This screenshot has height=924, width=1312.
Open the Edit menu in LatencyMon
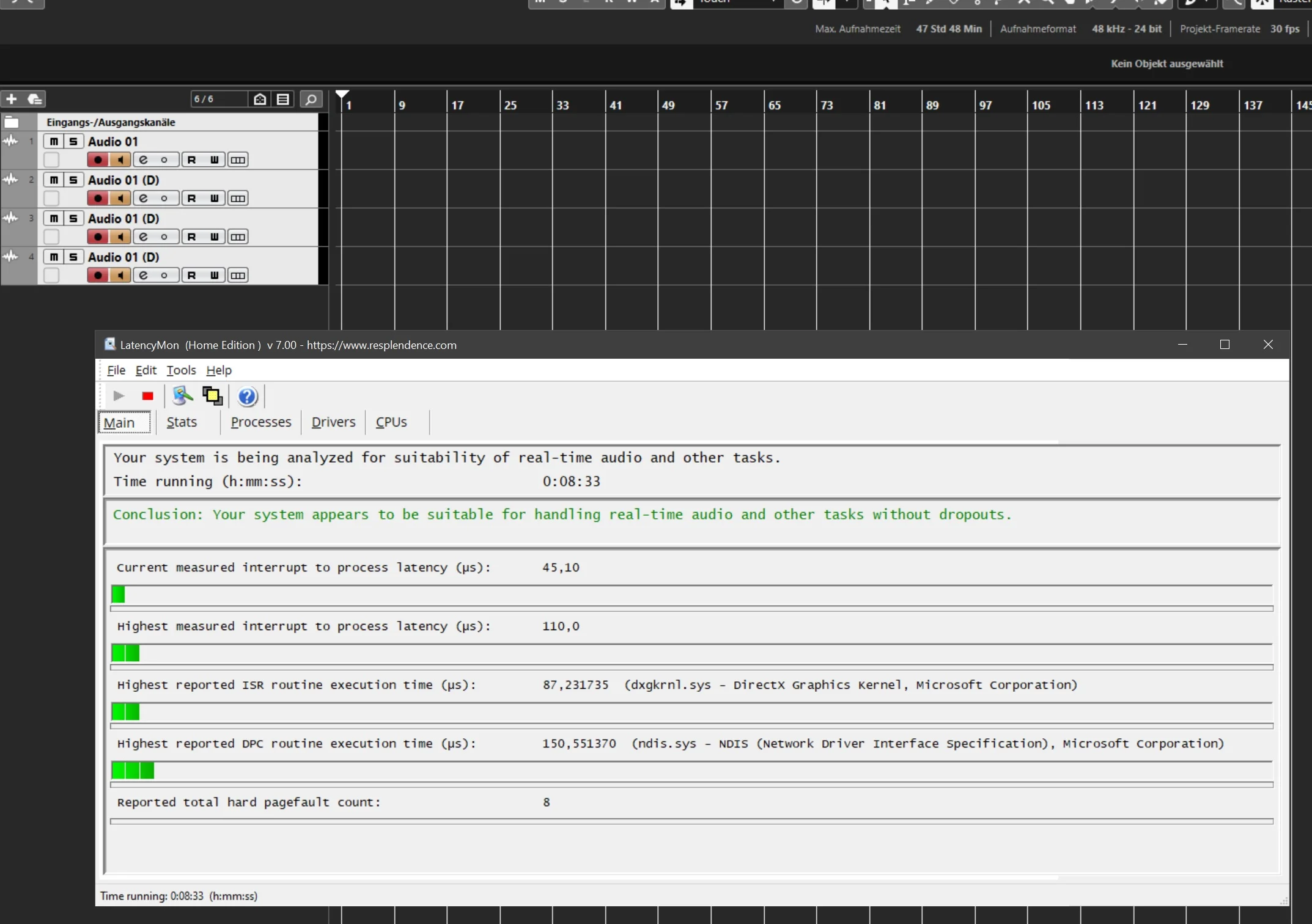pyautogui.click(x=146, y=370)
